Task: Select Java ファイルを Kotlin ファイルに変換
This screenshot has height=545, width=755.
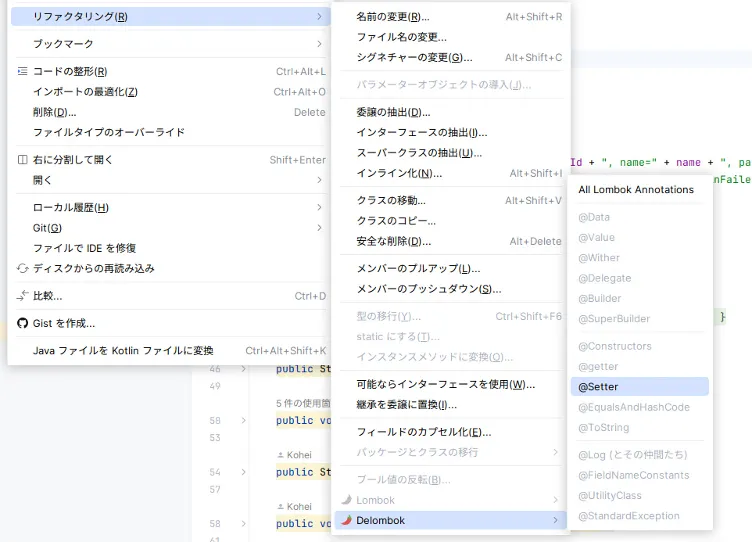Action: (123, 351)
